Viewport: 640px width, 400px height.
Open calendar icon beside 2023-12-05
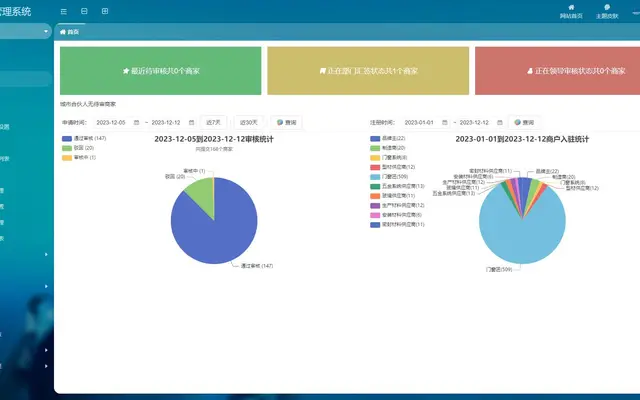[136, 122]
